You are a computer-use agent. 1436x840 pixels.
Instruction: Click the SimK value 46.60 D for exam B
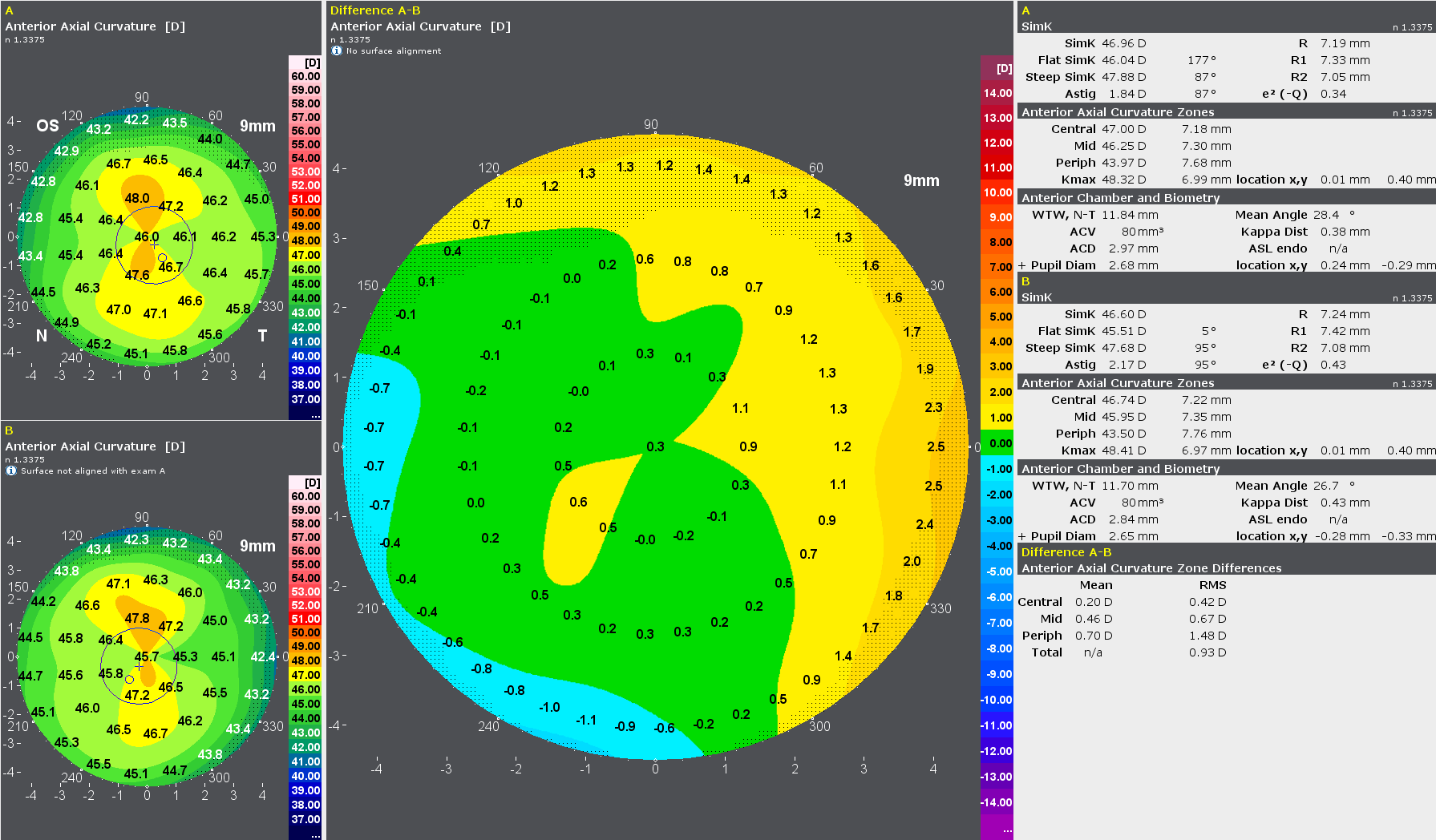click(x=1123, y=314)
